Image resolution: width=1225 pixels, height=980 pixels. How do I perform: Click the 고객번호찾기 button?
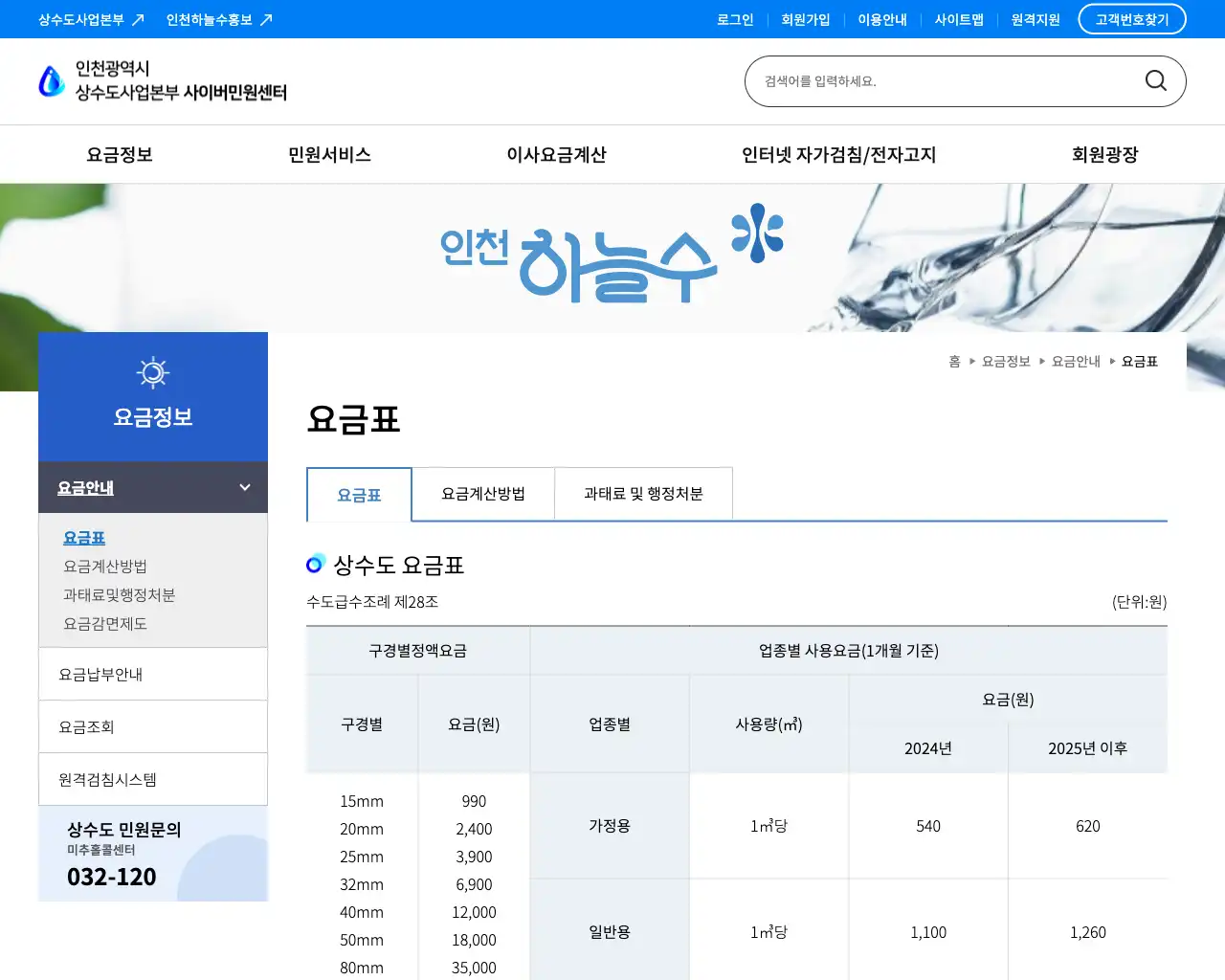coord(1132,19)
